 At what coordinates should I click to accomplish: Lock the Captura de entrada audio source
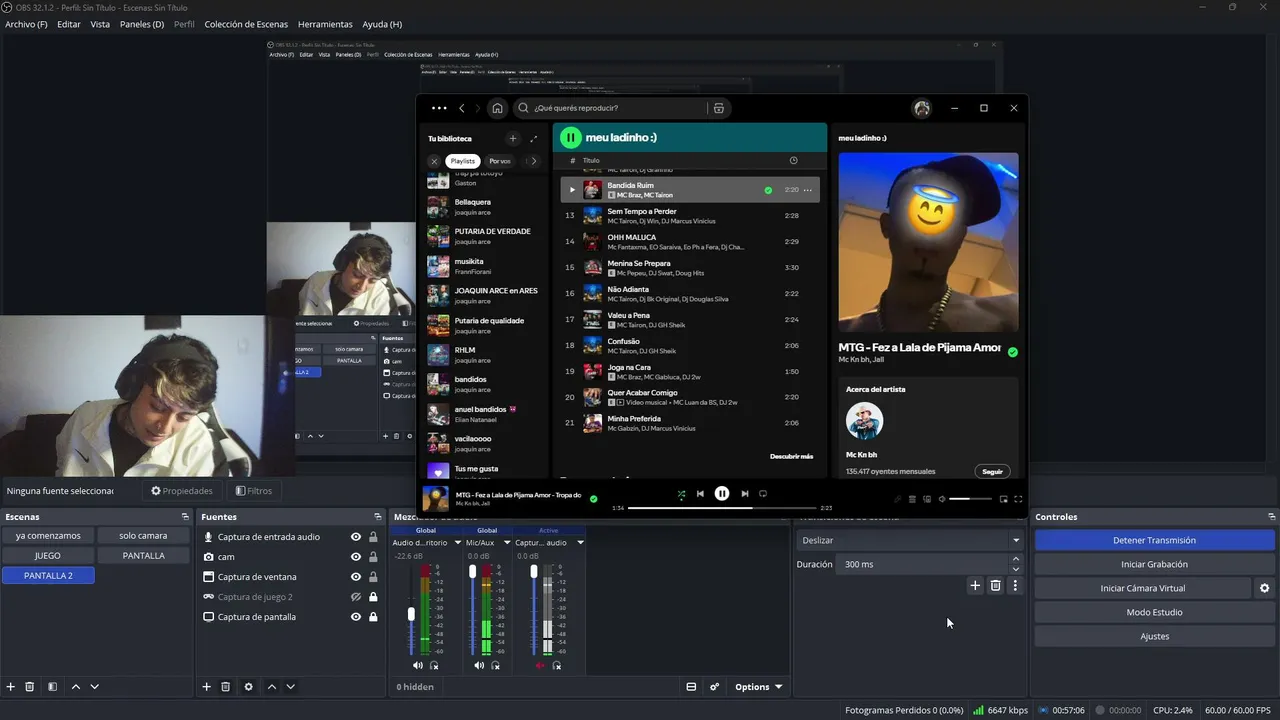(x=373, y=537)
